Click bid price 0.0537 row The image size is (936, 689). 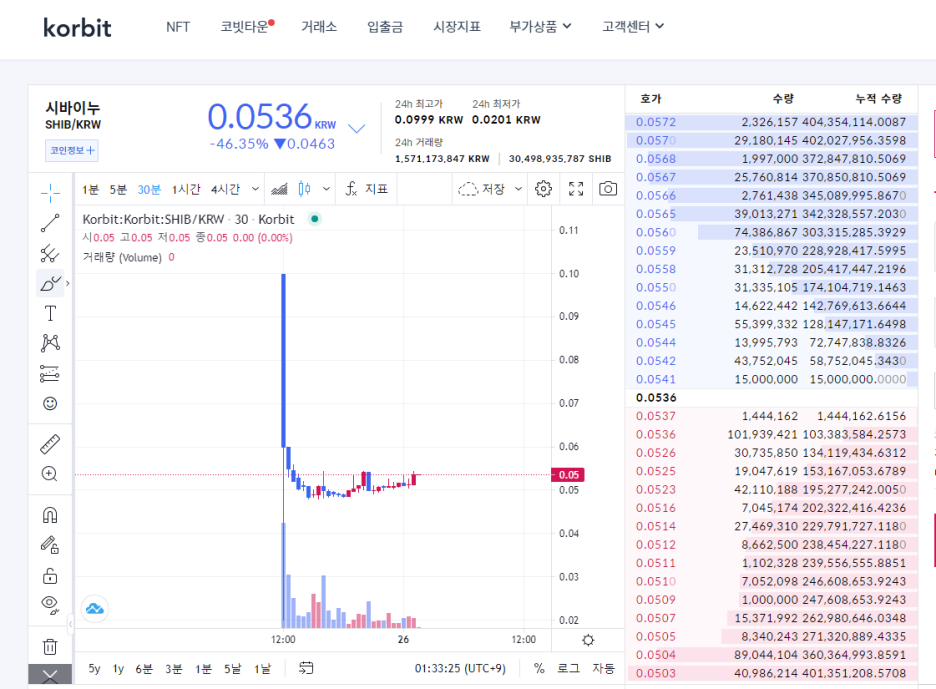pos(771,416)
